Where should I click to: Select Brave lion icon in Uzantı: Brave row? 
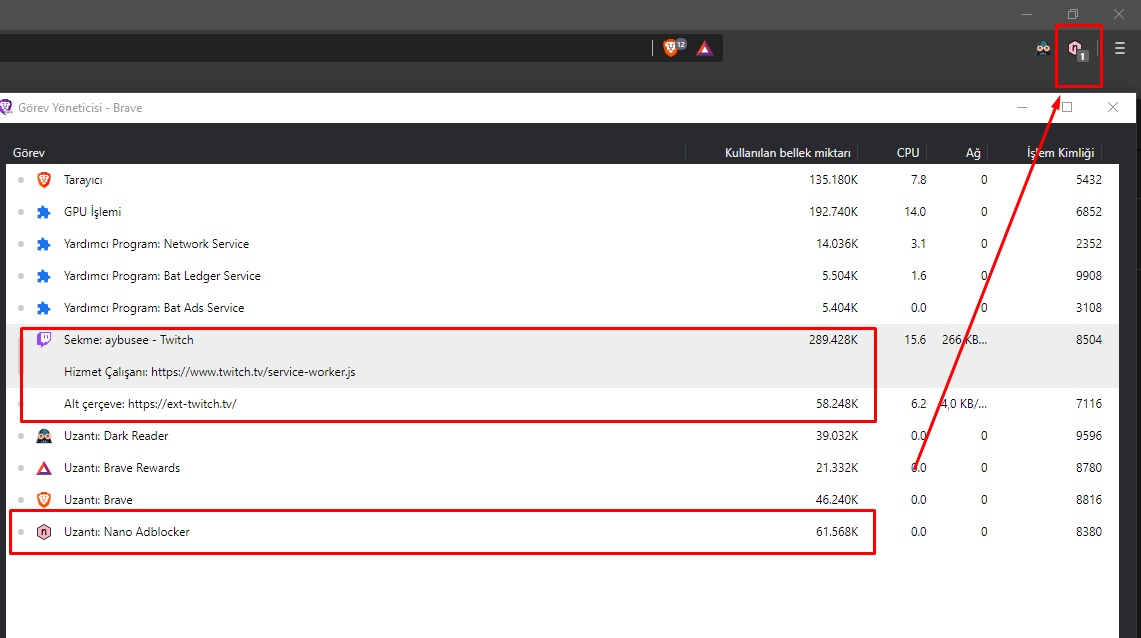44,500
